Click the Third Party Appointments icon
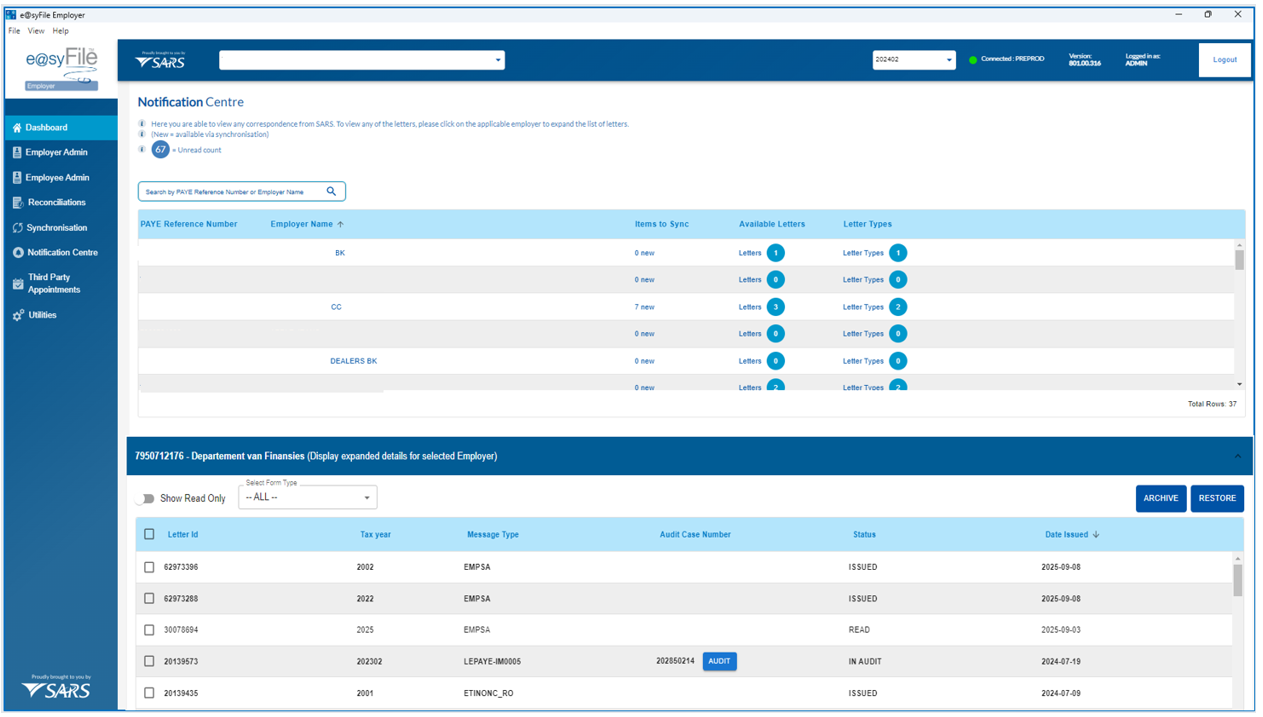The image size is (1263, 717). point(17,284)
